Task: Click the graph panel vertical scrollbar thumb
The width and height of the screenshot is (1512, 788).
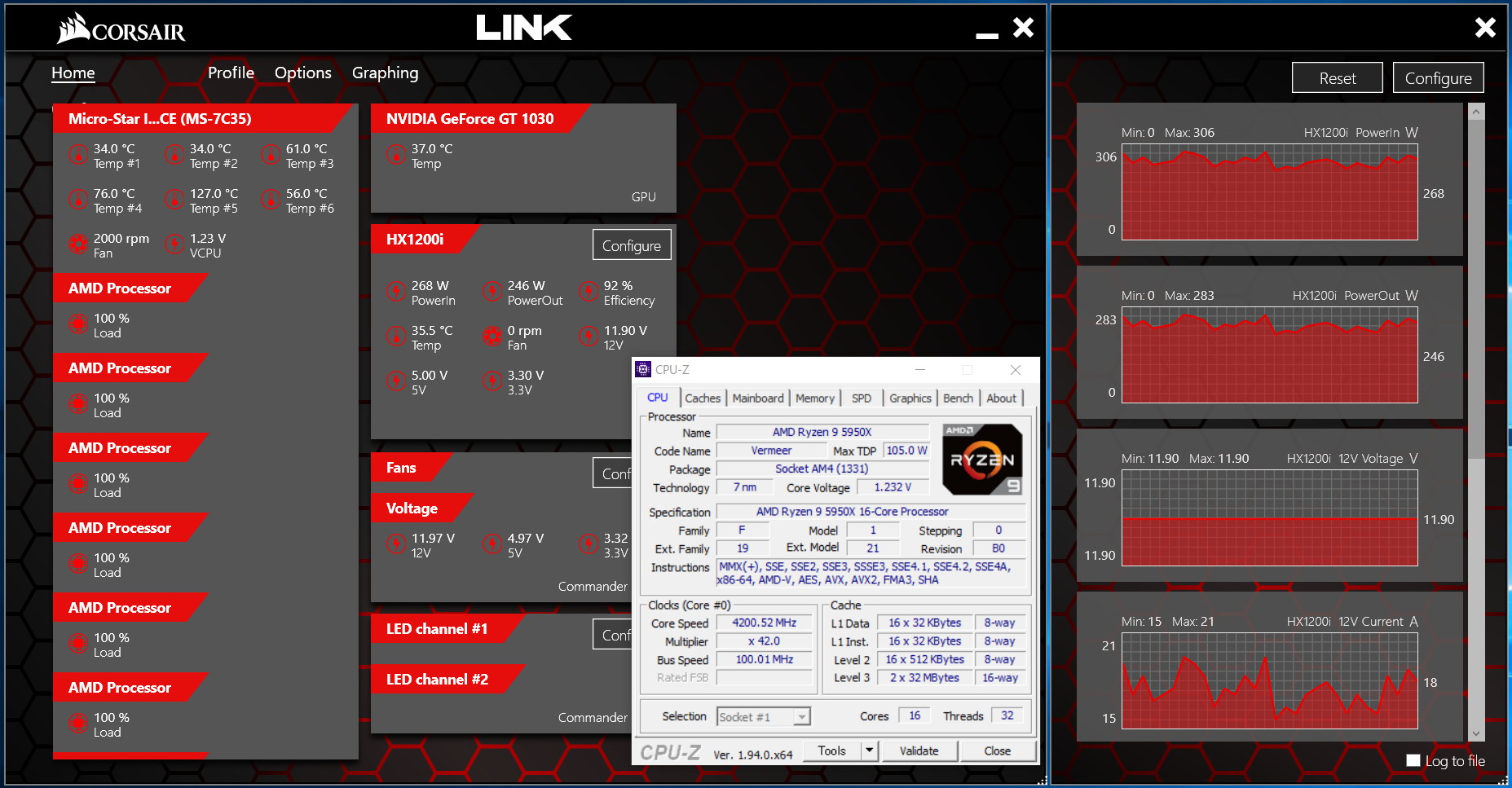Action: (1476, 289)
